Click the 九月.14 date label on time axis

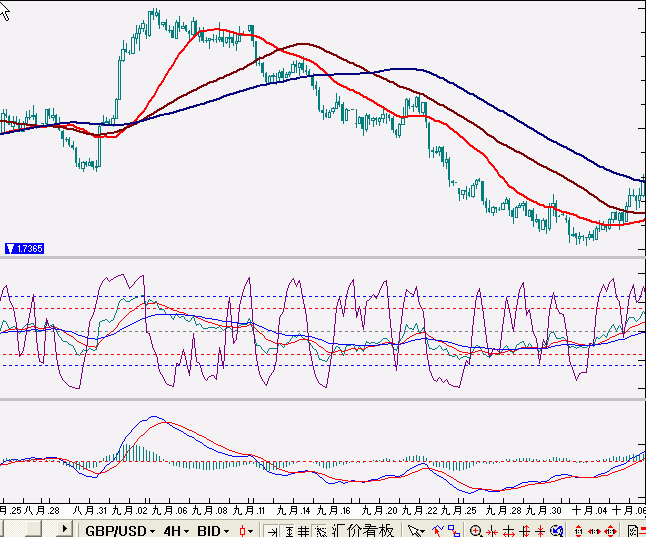point(293,510)
